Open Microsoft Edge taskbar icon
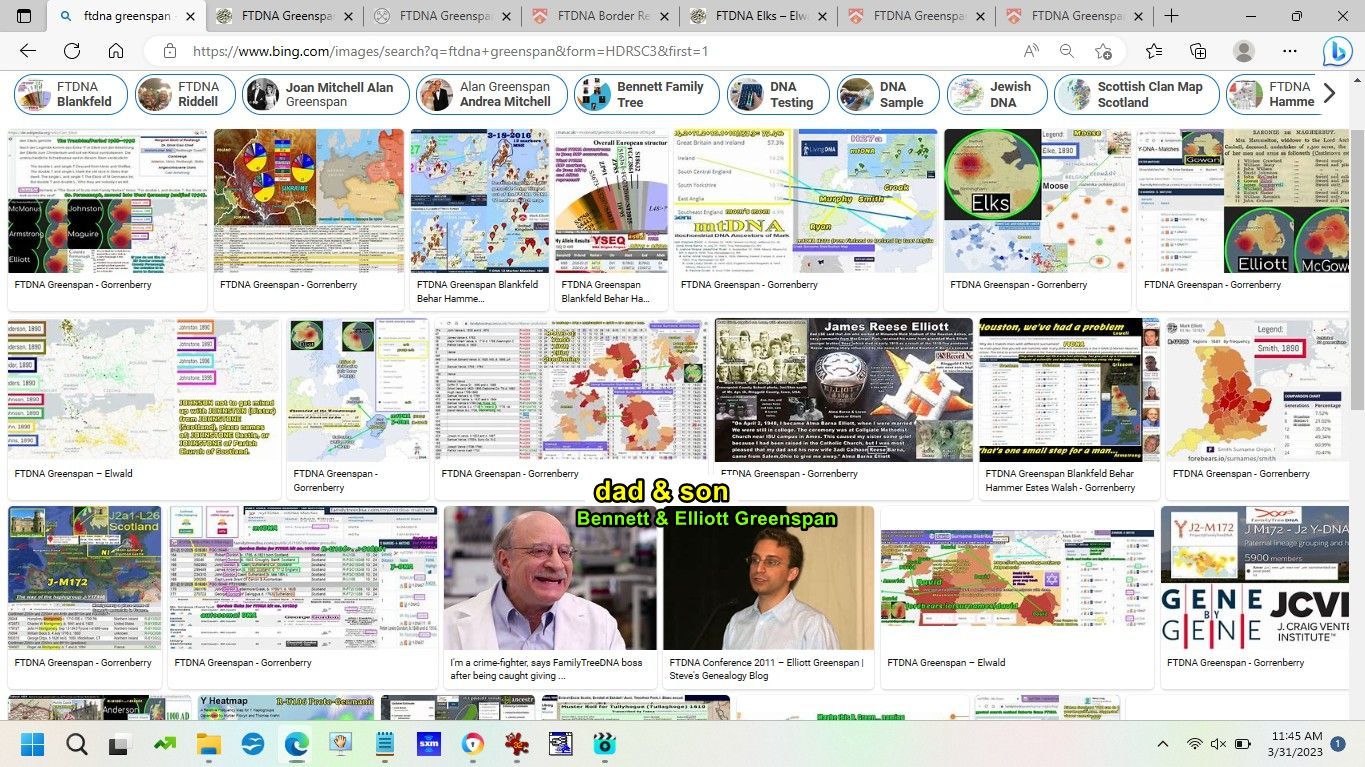This screenshot has width=1365, height=767. [x=296, y=744]
